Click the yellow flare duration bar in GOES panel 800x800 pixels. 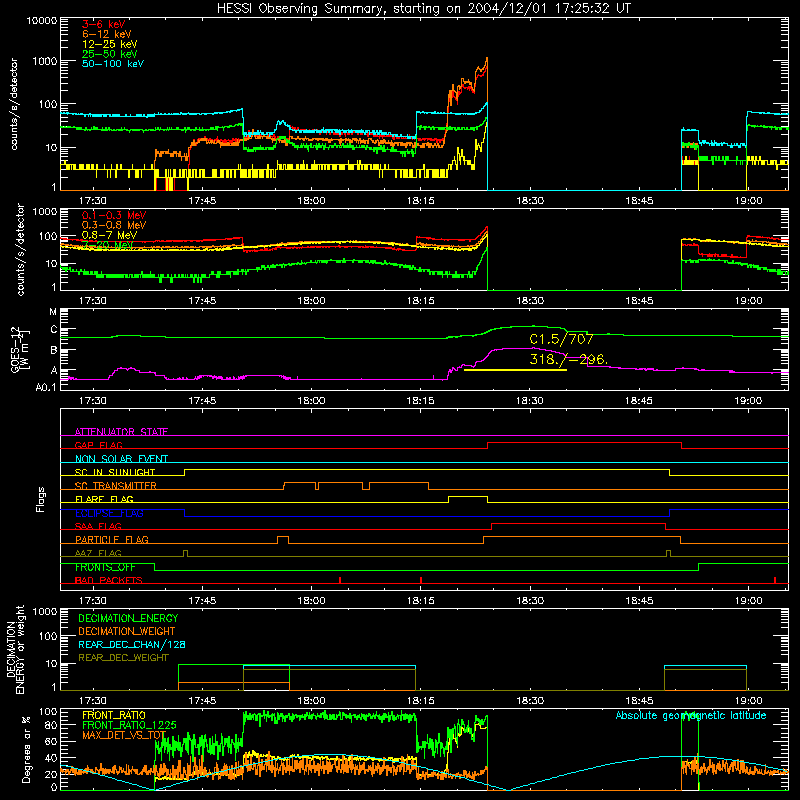point(515,370)
